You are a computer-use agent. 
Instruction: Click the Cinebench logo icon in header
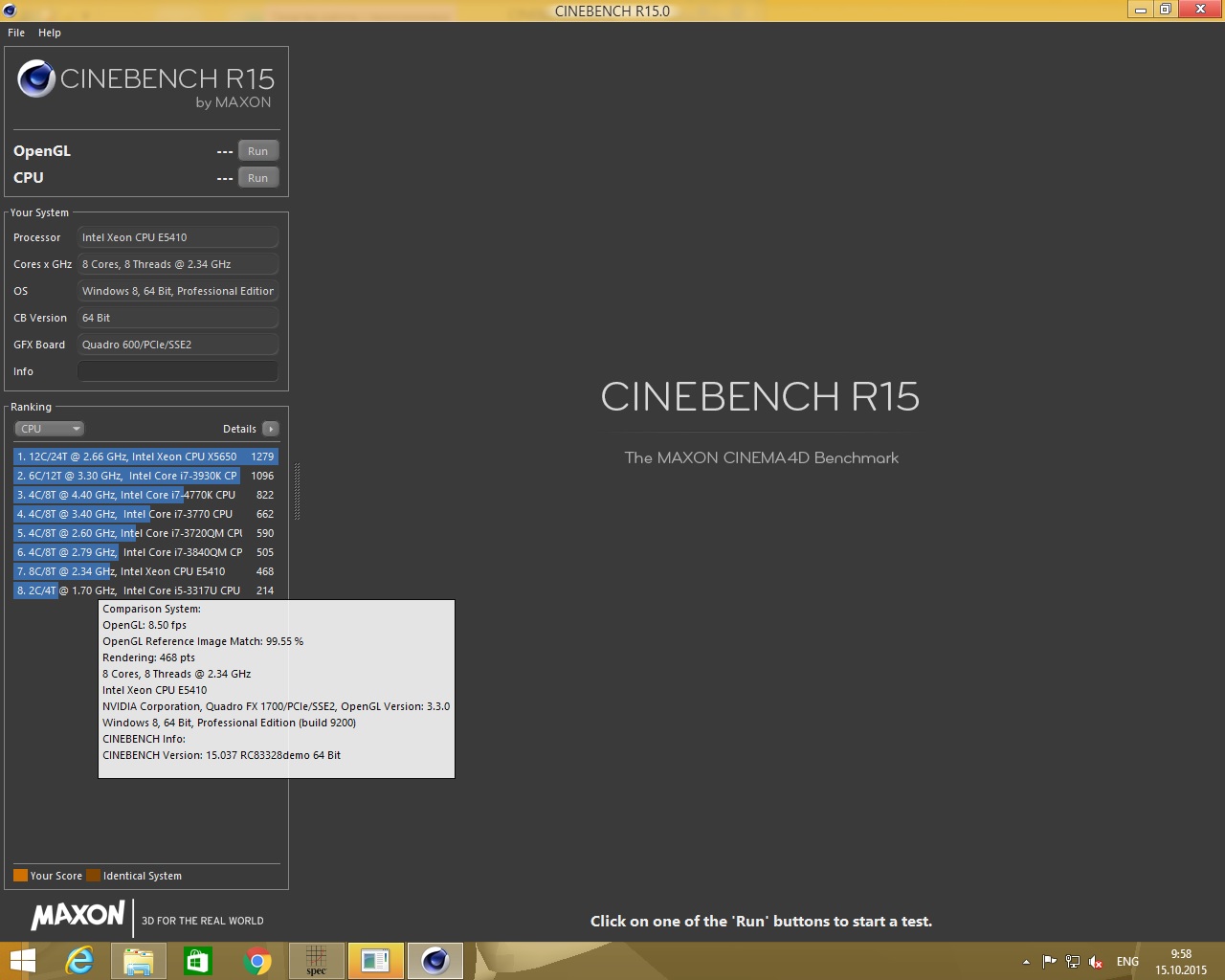point(36,78)
